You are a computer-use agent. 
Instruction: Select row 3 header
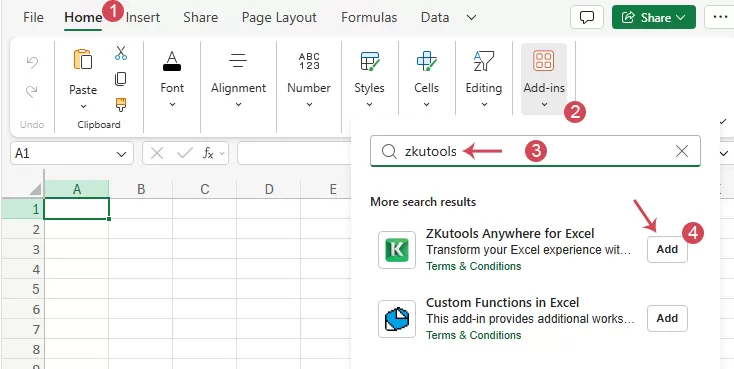point(23,249)
